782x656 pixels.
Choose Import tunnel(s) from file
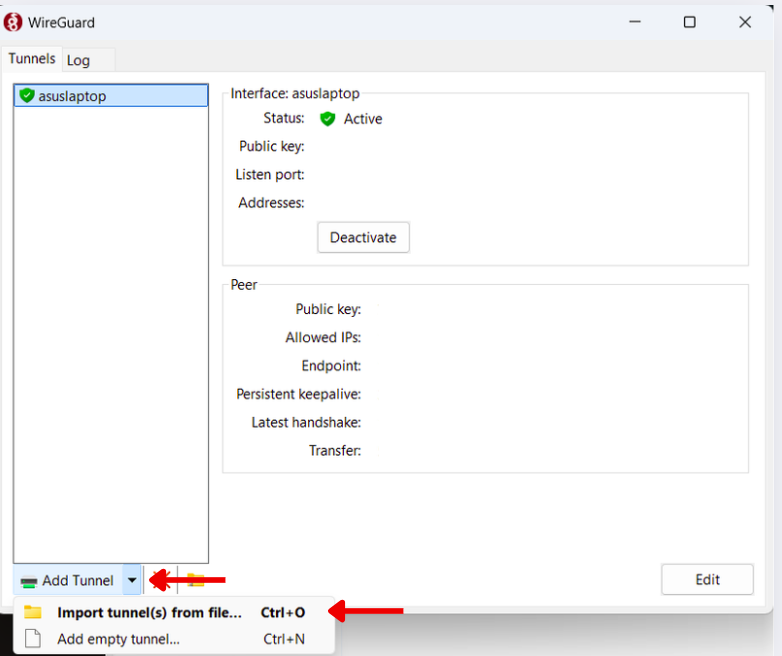(x=149, y=612)
